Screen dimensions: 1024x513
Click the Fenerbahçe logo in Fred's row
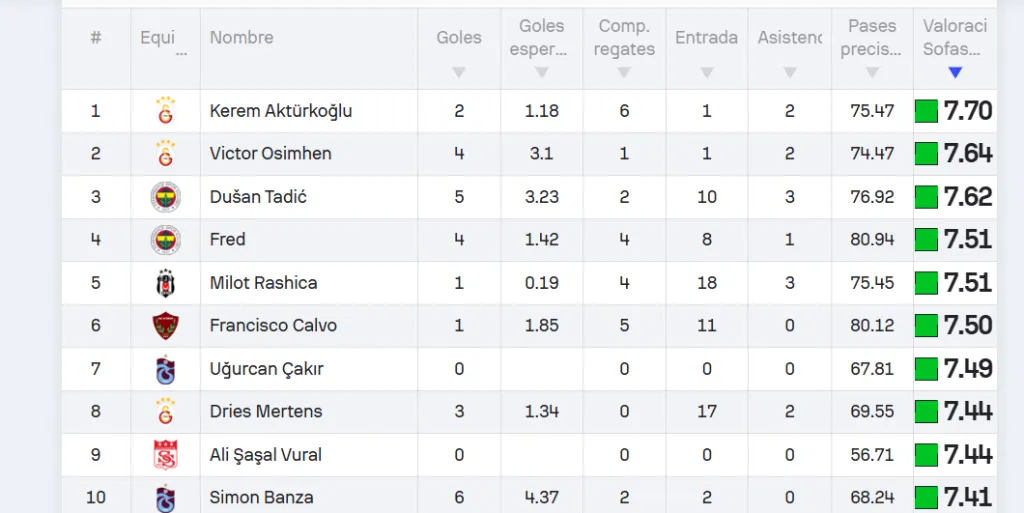165,240
